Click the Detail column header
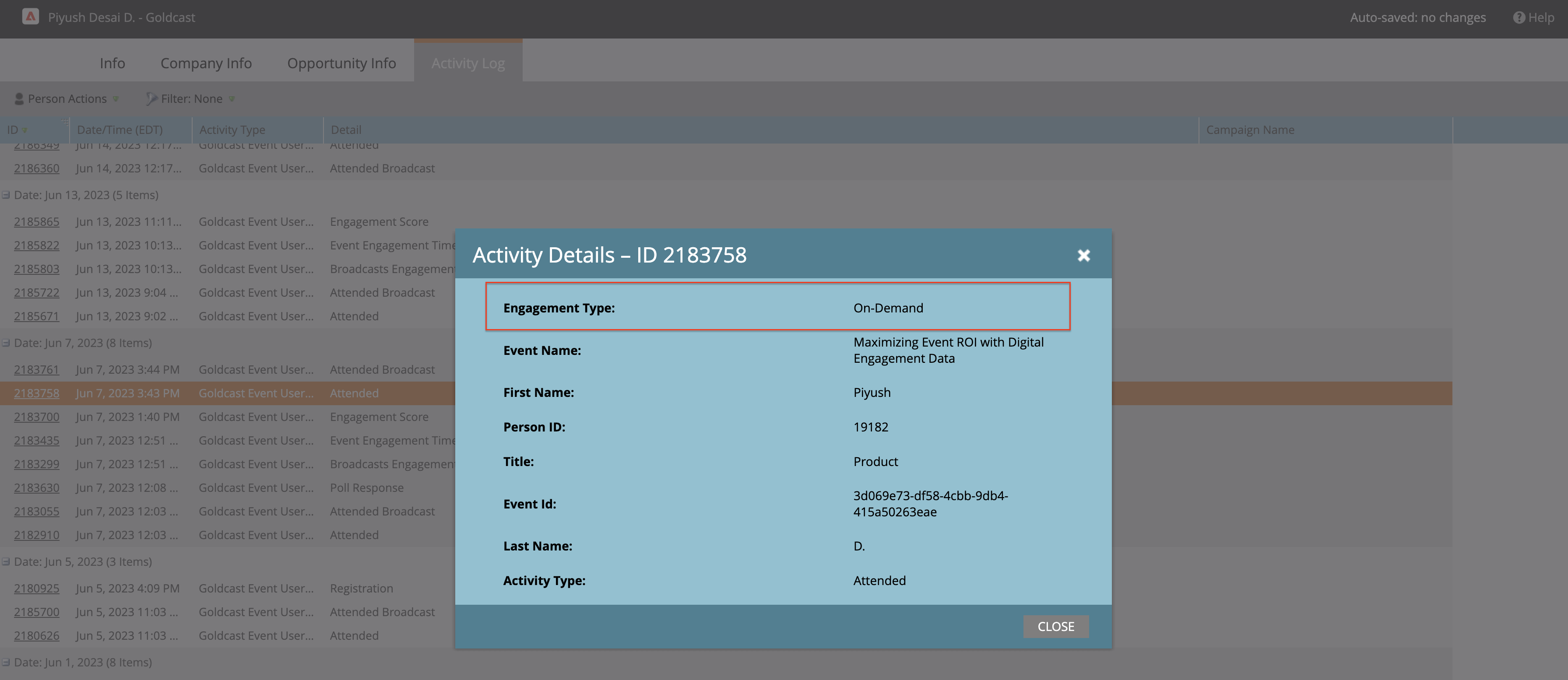This screenshot has width=1568, height=680. (761, 130)
